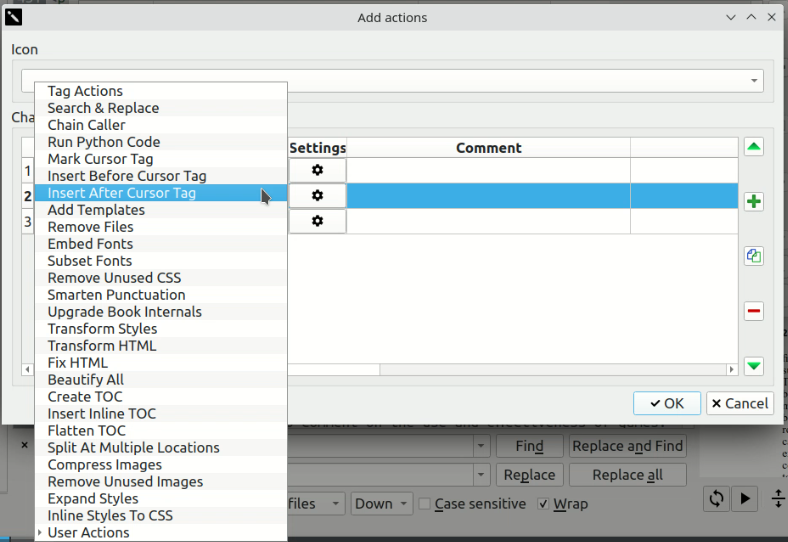Screen dimensions: 788x542
Task: Open settings gear for third row
Action: pos(317,221)
